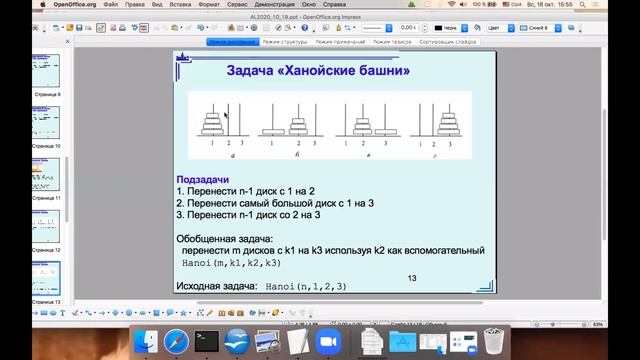Screen dimensions: 640x360
Task: Click the Paste icon
Action: coord(175,28)
